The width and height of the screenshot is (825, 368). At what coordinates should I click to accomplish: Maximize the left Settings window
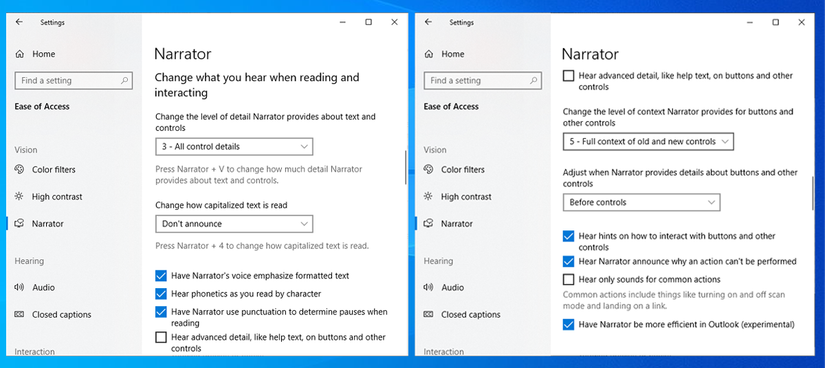pos(369,22)
